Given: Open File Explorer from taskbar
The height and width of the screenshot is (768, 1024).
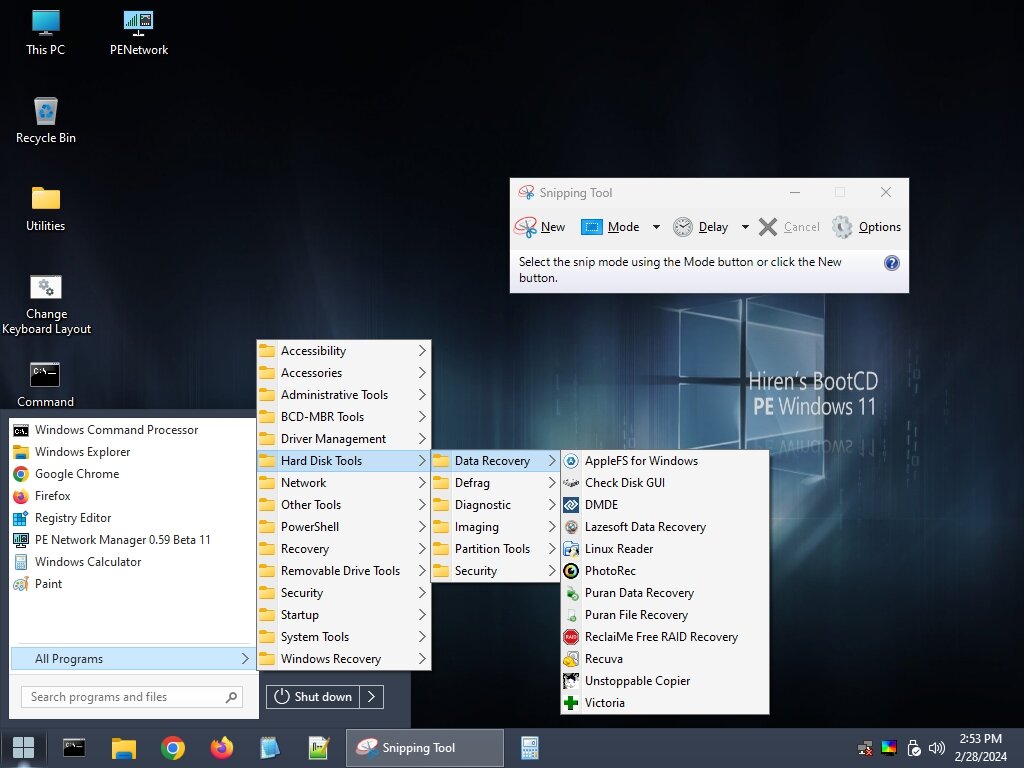Looking at the screenshot, I should pyautogui.click(x=123, y=748).
